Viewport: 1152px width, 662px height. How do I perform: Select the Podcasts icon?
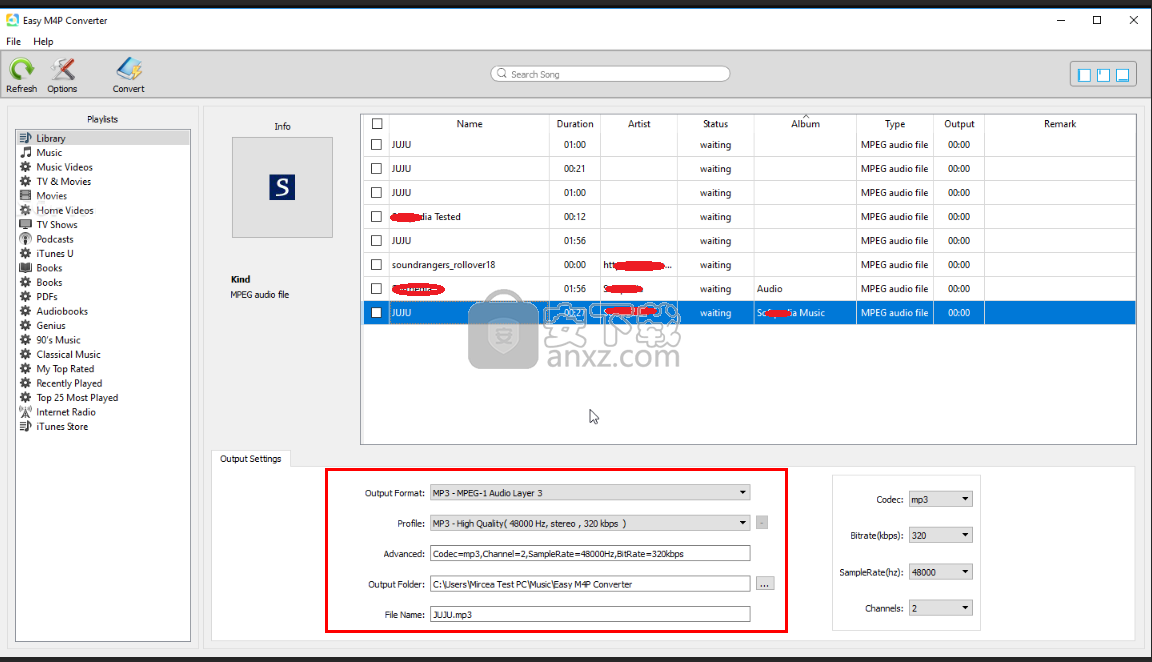click(26, 239)
